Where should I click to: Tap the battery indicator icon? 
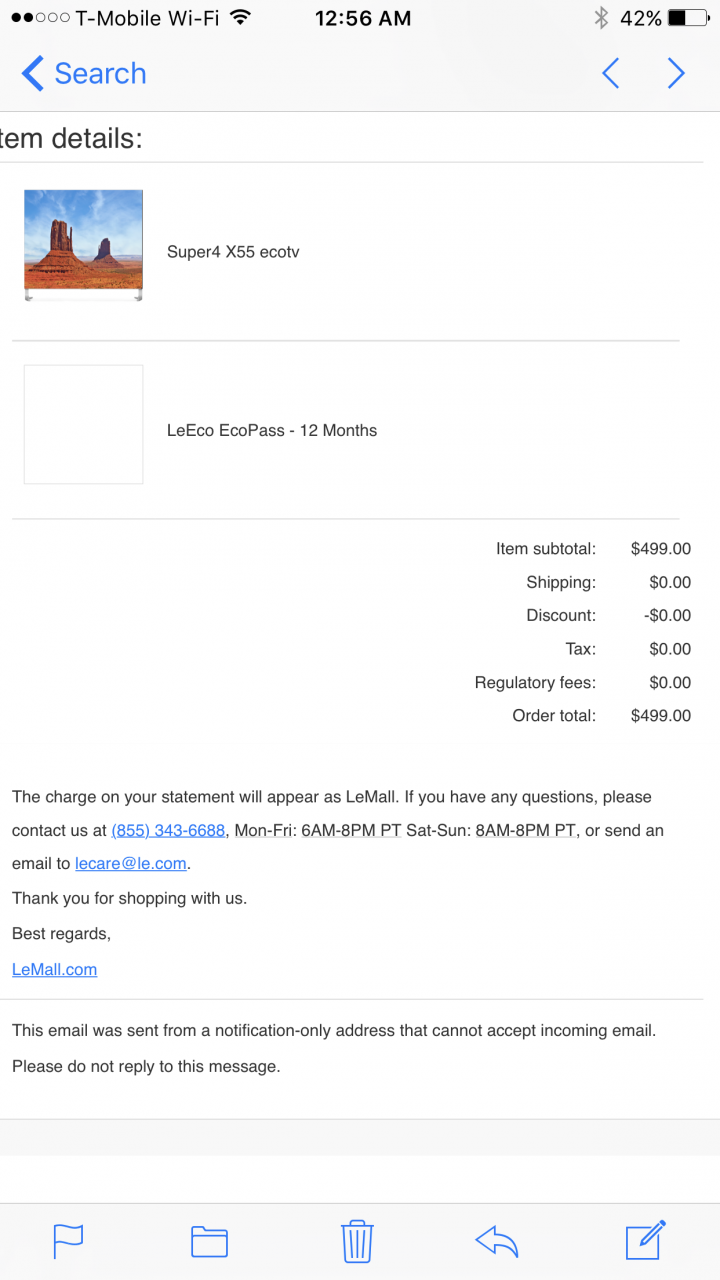(x=690, y=18)
